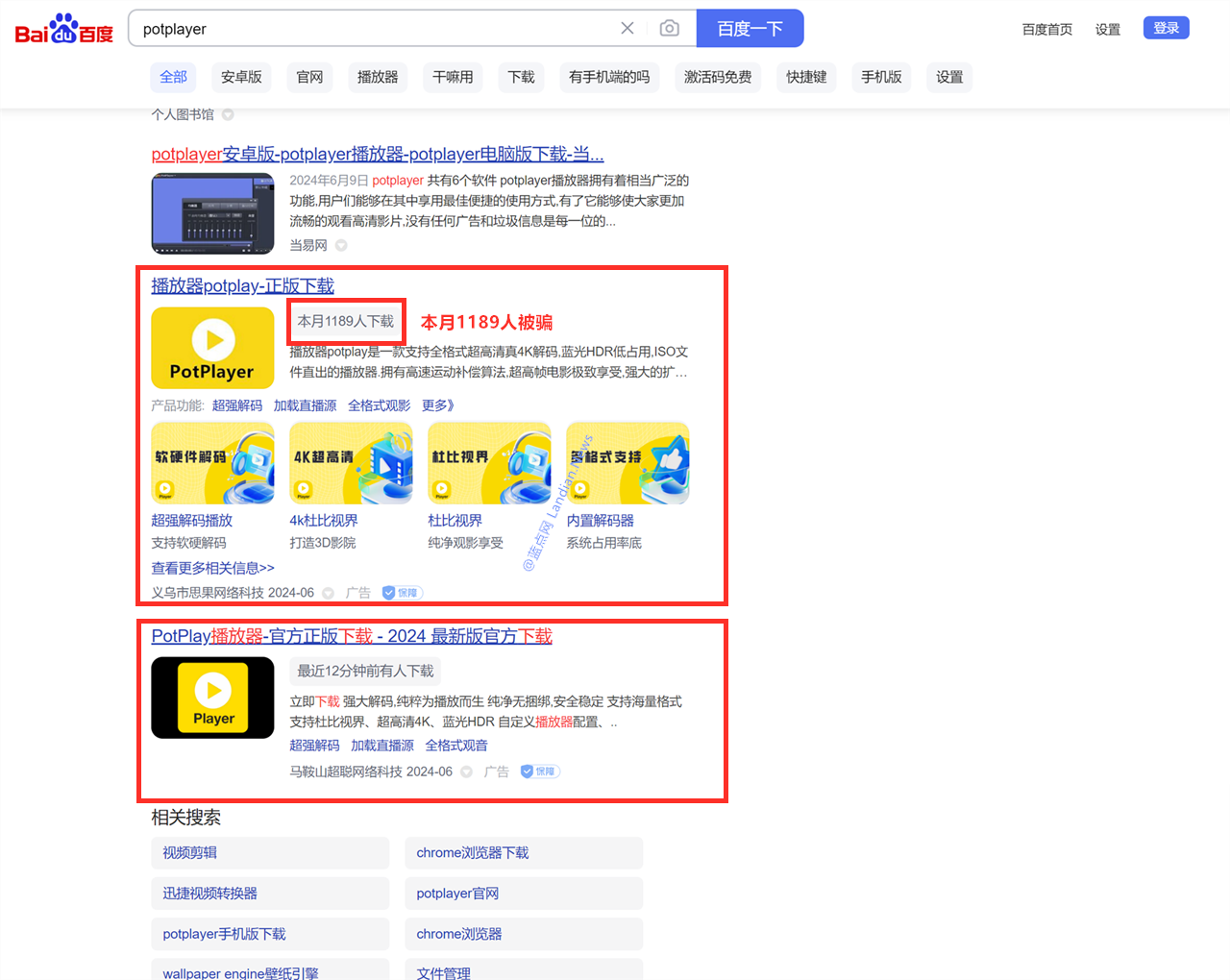1230x980 pixels.
Task: Click the 保障 badge on 义乌市思果网络科技 ad
Action: pyautogui.click(x=402, y=593)
